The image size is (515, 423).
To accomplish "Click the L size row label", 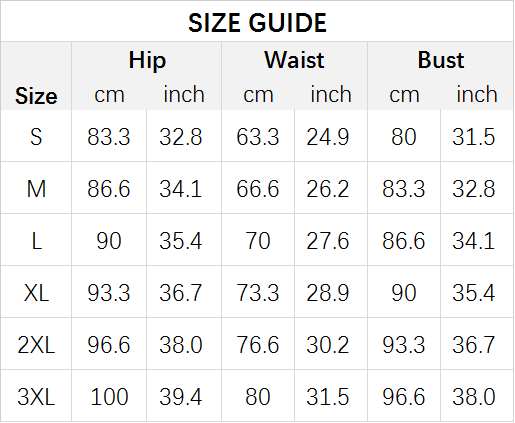I will click(x=36, y=241).
